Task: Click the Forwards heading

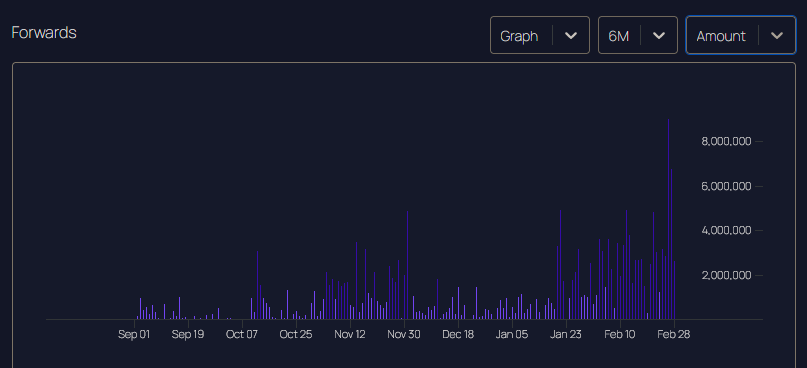Action: coord(44,33)
